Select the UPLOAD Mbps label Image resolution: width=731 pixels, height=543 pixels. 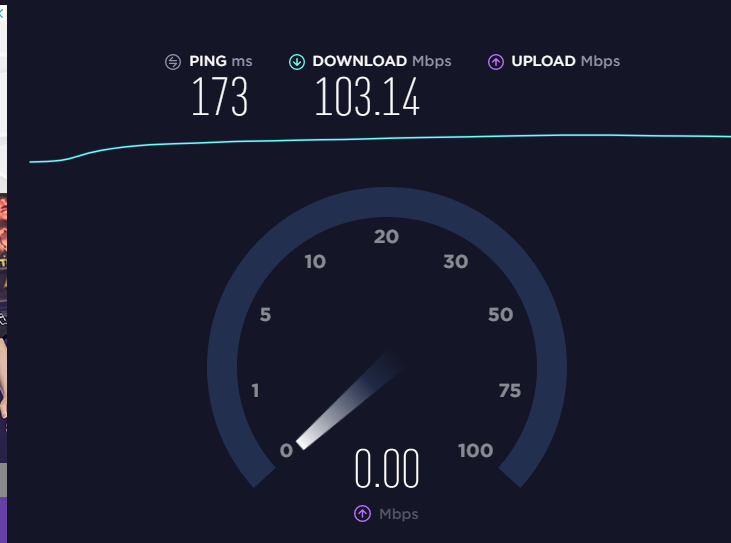565,61
